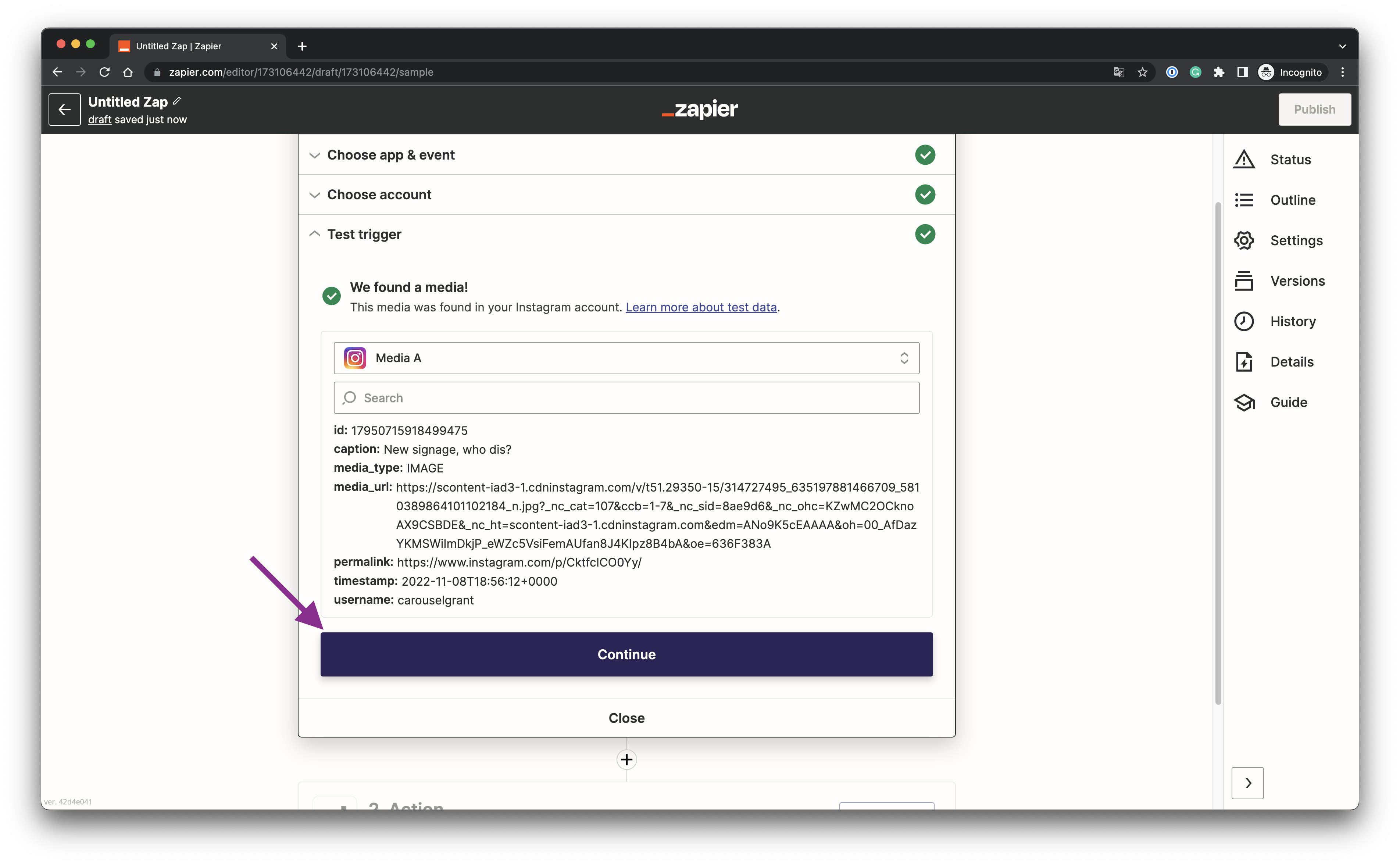
Task: Edit Zap name with pencil icon
Action: tap(177, 101)
